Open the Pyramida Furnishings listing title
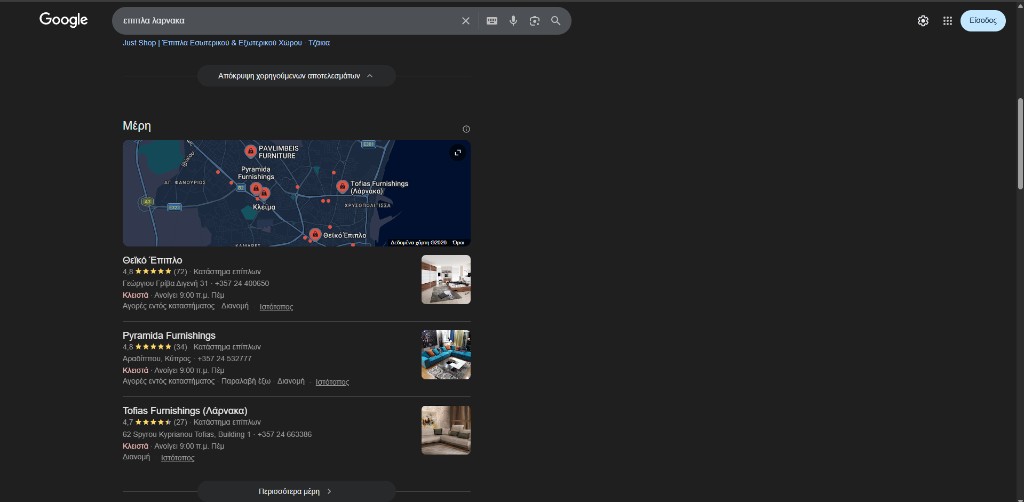1024x502 pixels. pyautogui.click(x=169, y=336)
